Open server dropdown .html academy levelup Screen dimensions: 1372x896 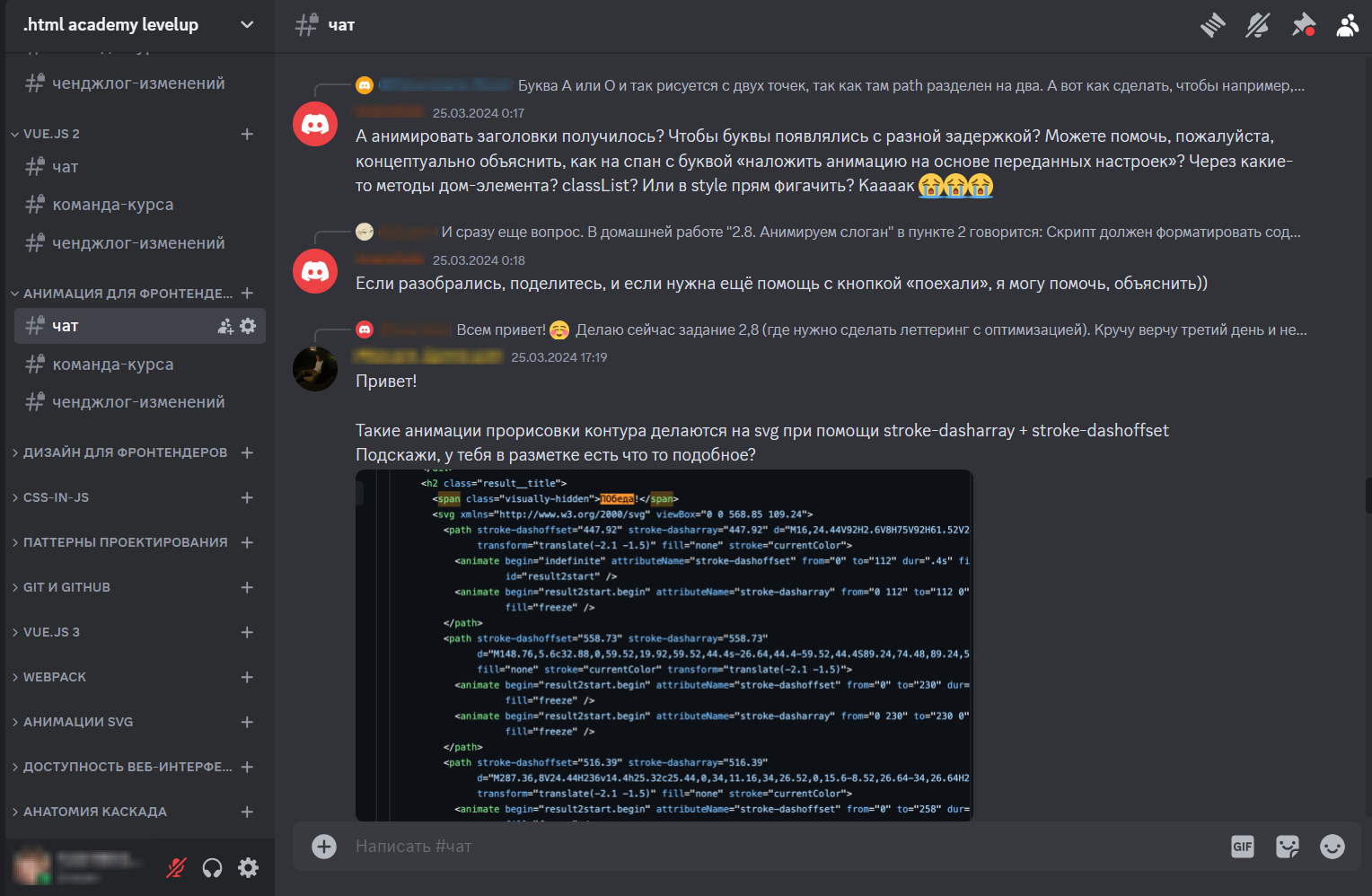137,25
